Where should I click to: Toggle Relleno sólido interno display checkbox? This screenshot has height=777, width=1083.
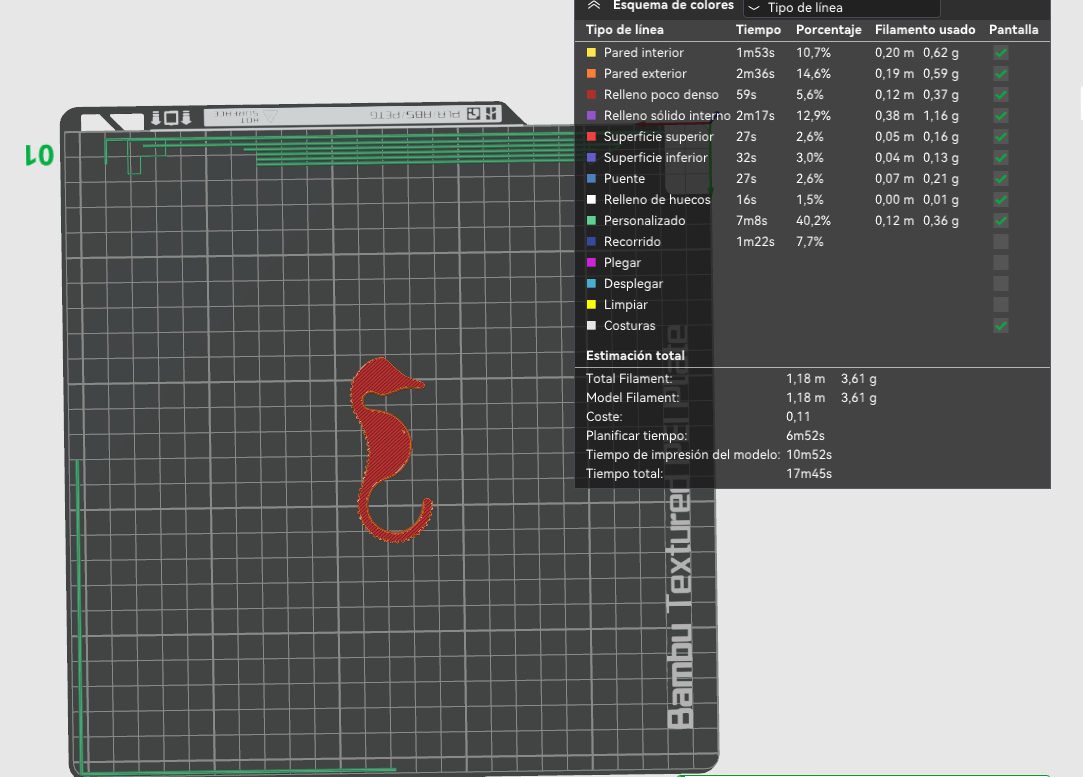coord(1000,116)
